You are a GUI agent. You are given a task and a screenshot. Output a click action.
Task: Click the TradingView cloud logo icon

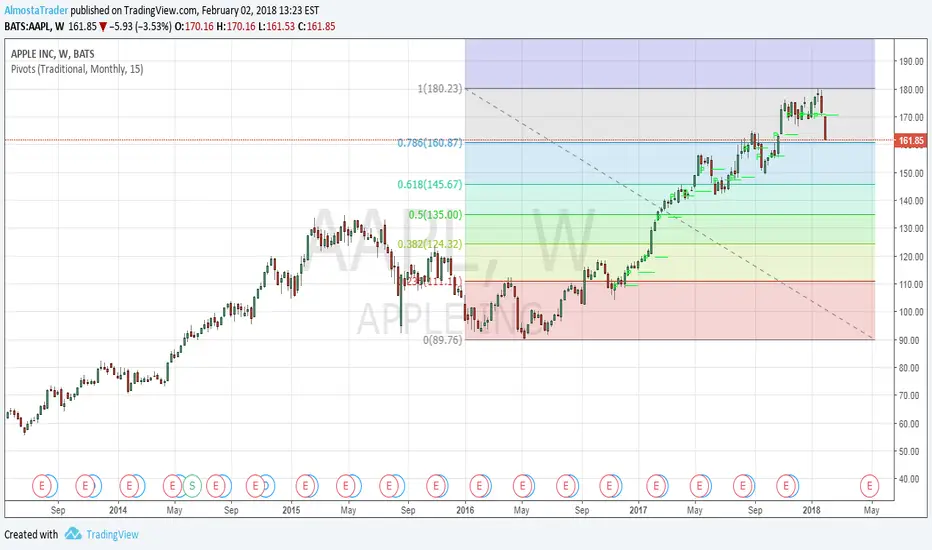(x=73, y=533)
